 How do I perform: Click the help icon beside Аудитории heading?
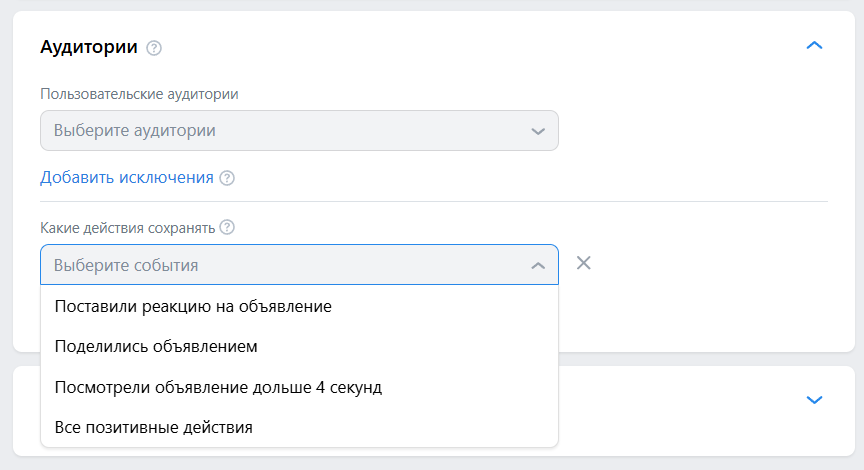coord(154,48)
